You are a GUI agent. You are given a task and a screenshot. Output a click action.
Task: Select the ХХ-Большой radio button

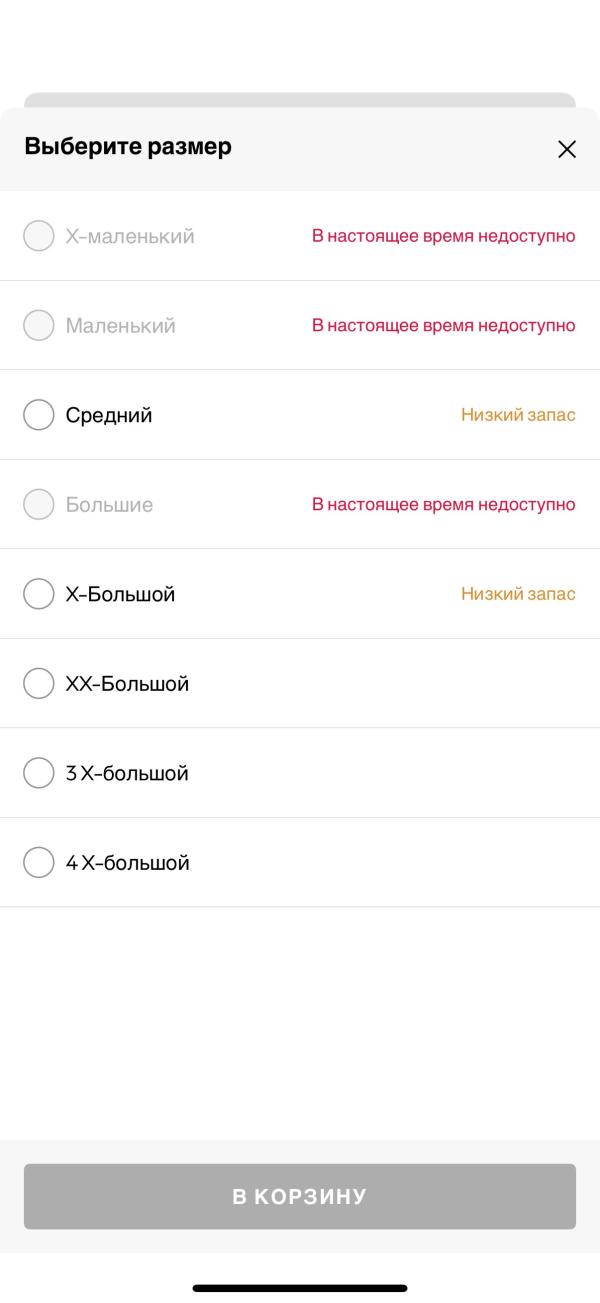pos(38,684)
